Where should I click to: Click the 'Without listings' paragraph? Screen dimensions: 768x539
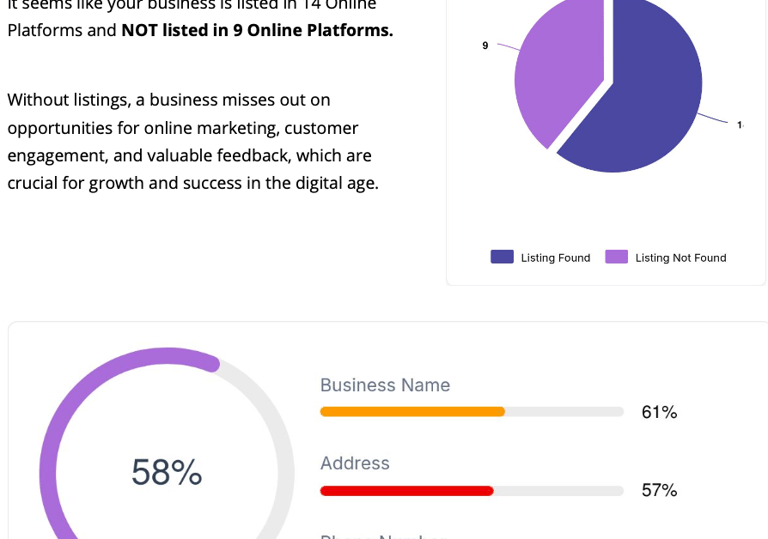(x=193, y=141)
